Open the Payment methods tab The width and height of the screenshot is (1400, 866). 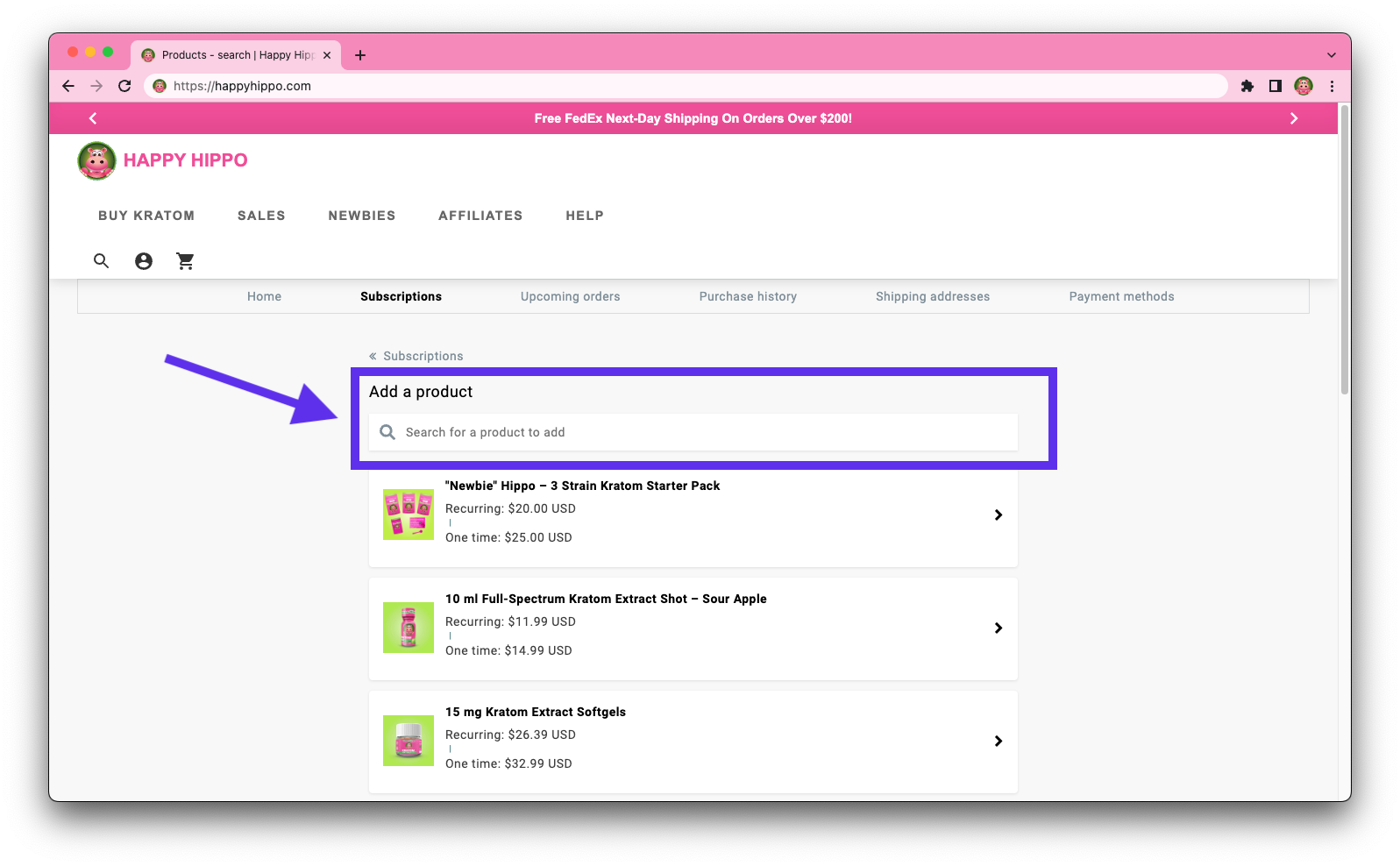coord(1122,296)
